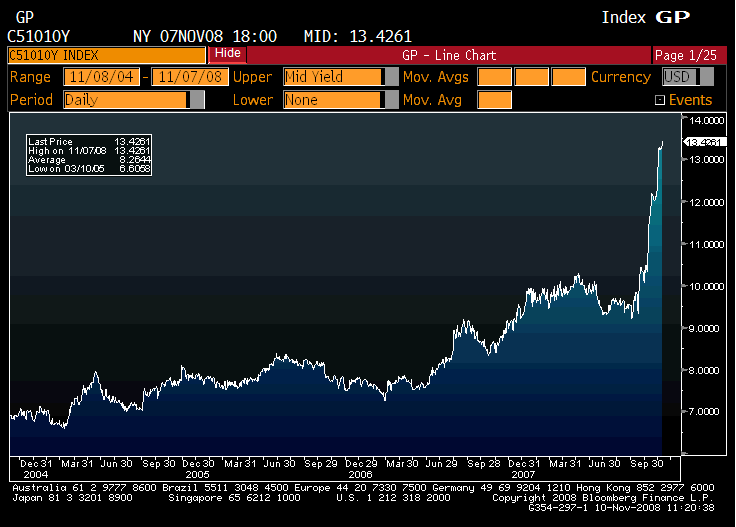Open the Lower None dropdown arrow
Image resolution: width=736 pixels, height=527 pixels.
[x=391, y=100]
